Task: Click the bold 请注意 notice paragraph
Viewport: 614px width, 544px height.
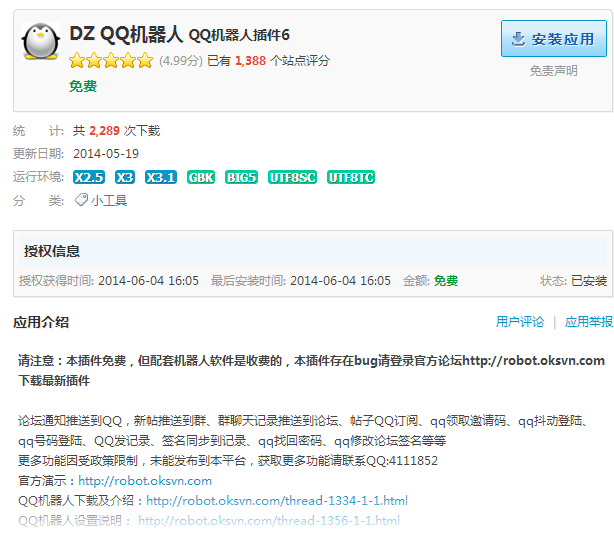Action: click(311, 370)
